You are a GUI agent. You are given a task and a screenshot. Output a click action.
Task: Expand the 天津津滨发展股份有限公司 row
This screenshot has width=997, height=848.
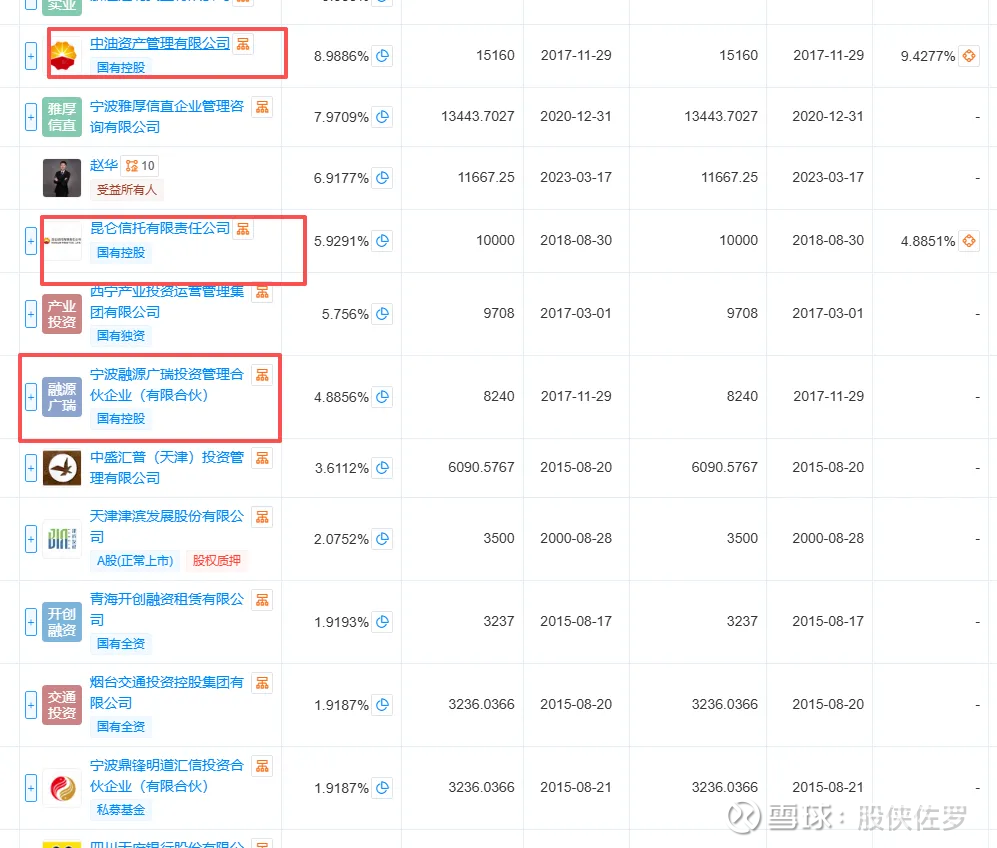tap(31, 539)
